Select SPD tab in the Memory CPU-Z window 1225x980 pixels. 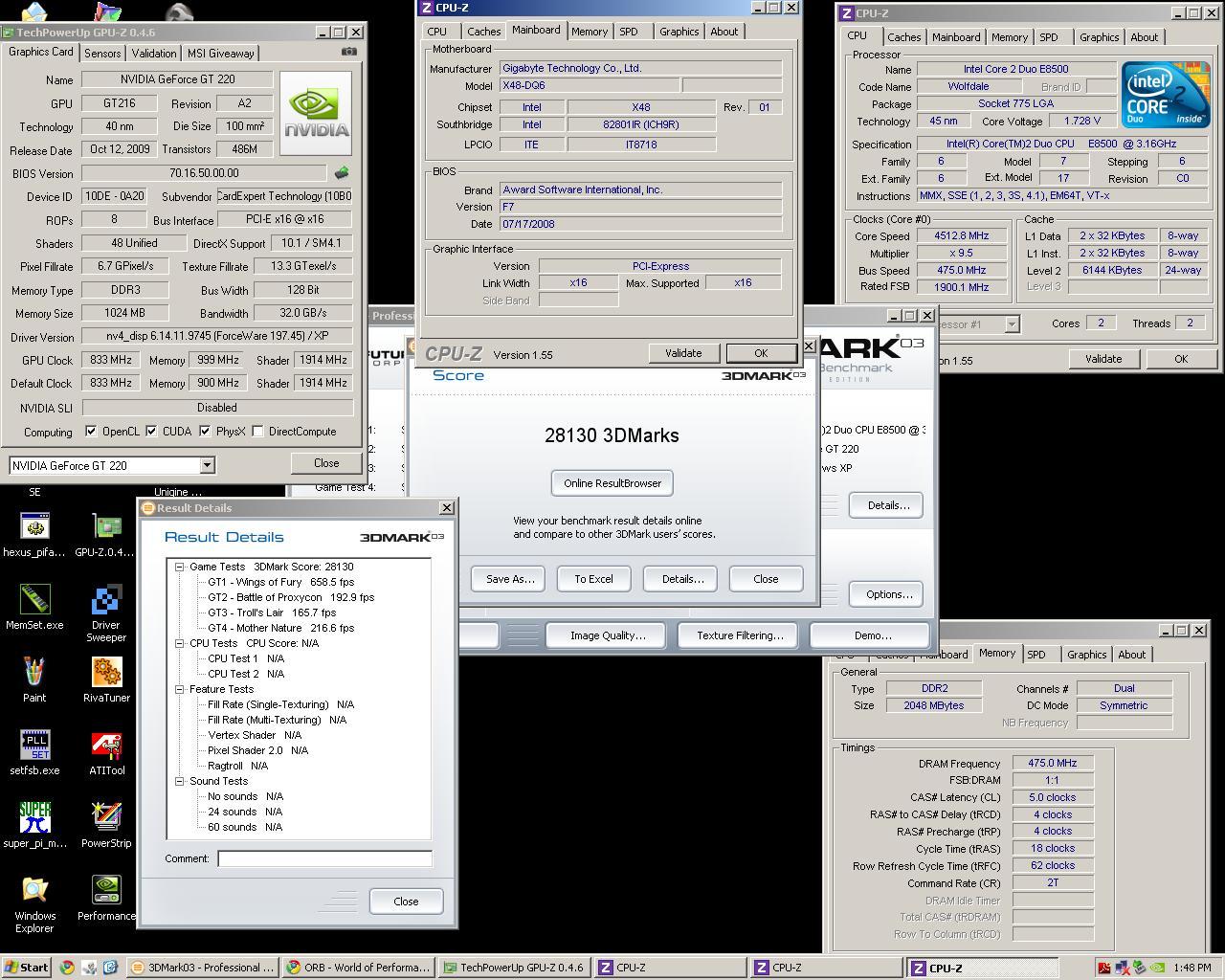coord(1036,655)
